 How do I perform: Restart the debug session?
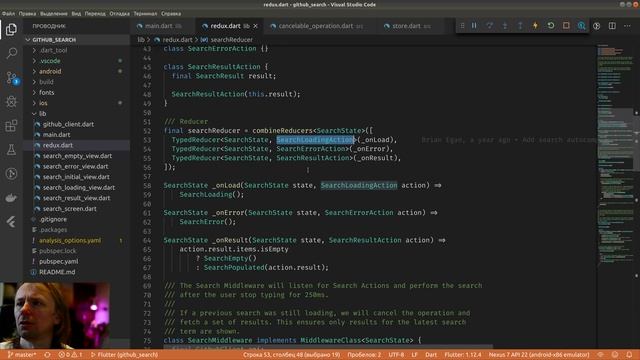(x=551, y=26)
